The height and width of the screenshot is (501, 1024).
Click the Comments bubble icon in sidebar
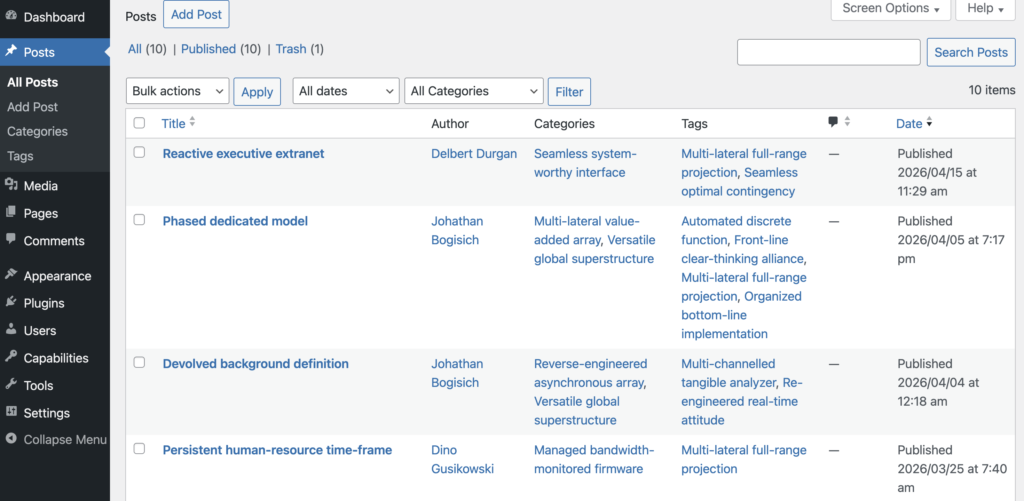(x=10, y=240)
